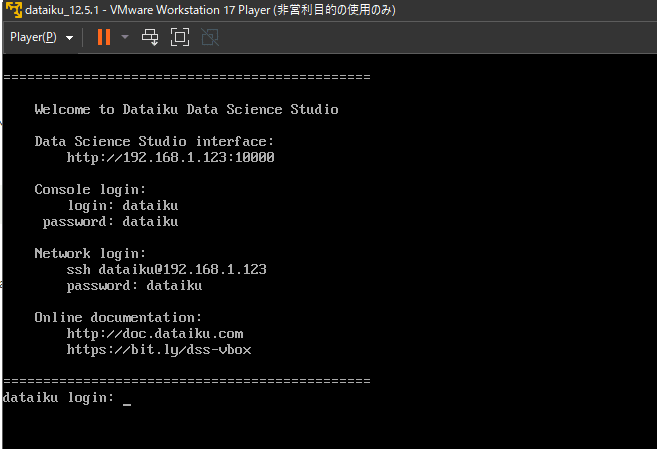Screen dimensions: 657x449
Task: Click the 'Data Science Studio interface:' text
Action: pyautogui.click(x=154, y=142)
